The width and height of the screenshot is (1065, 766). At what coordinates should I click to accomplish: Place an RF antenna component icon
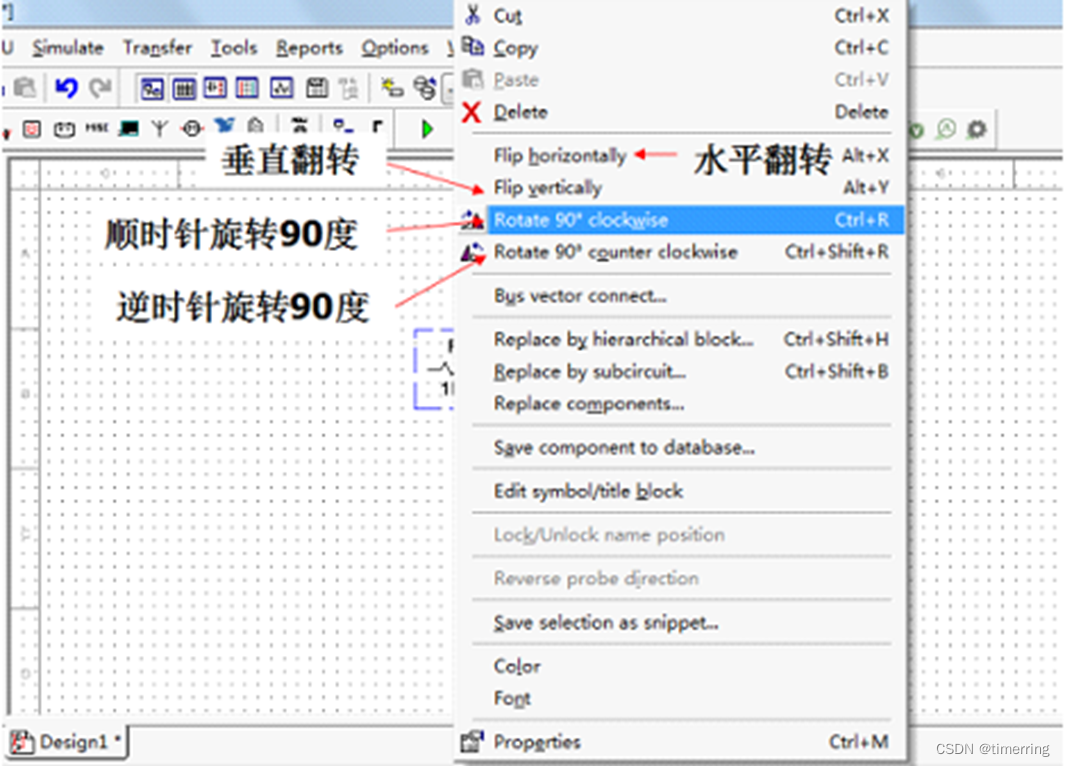[x=160, y=128]
